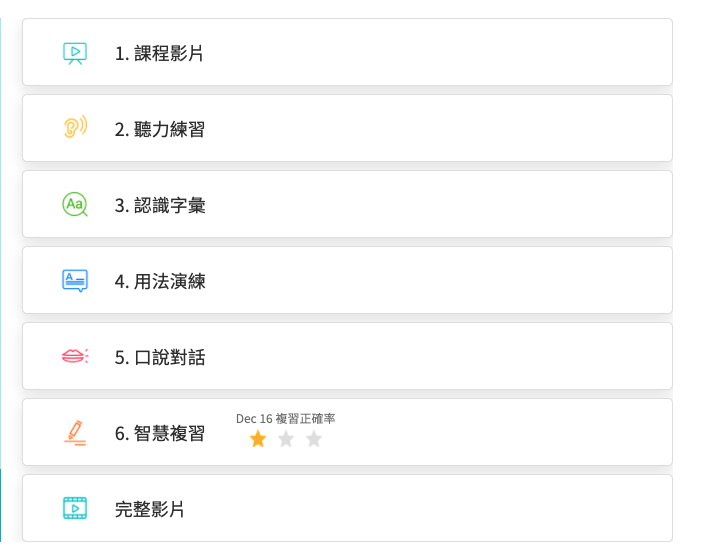Click the third gray review star
Viewport: 704px width, 557px height.
[x=314, y=439]
